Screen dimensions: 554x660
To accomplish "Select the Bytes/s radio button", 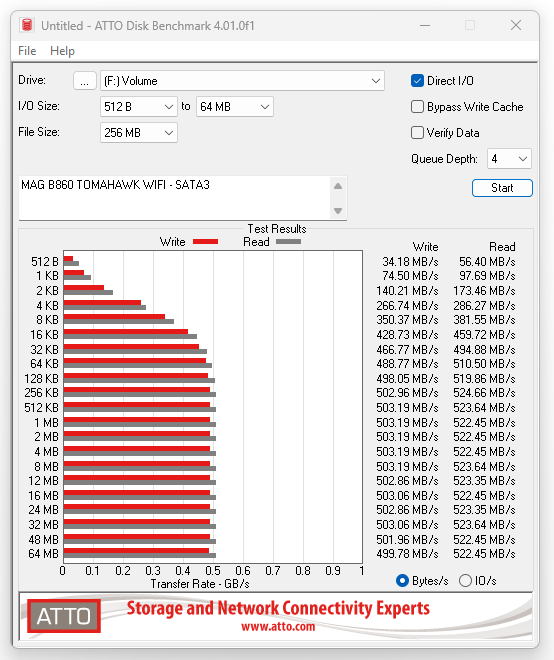I will click(x=402, y=581).
